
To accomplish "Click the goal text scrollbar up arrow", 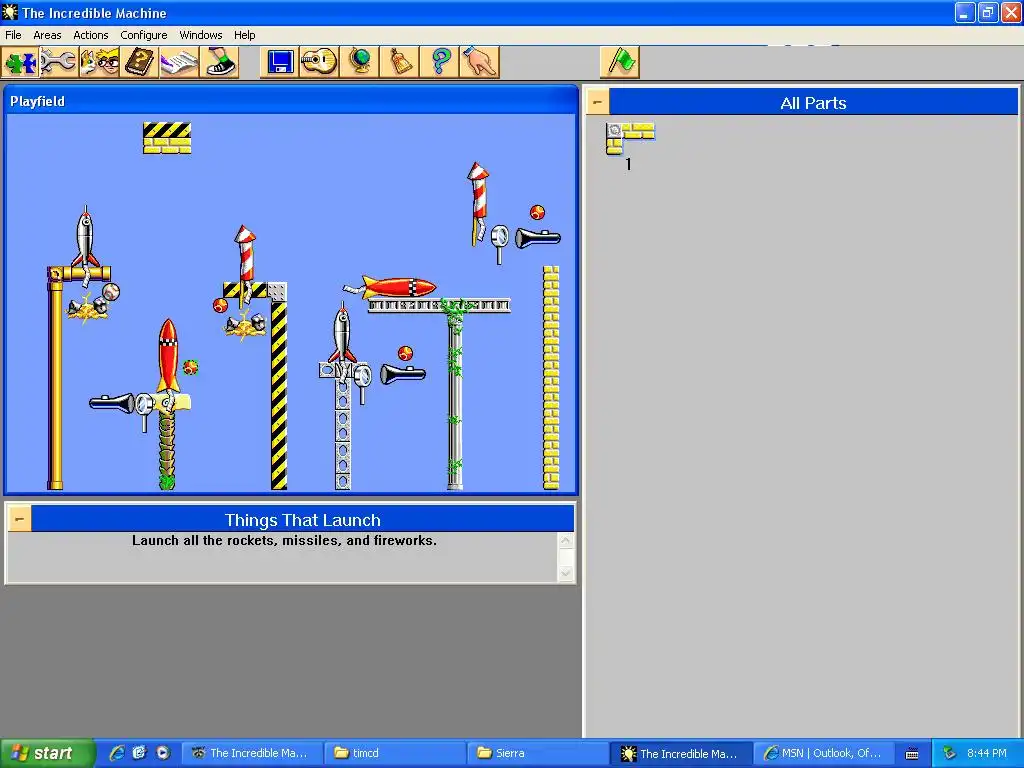I will click(566, 541).
